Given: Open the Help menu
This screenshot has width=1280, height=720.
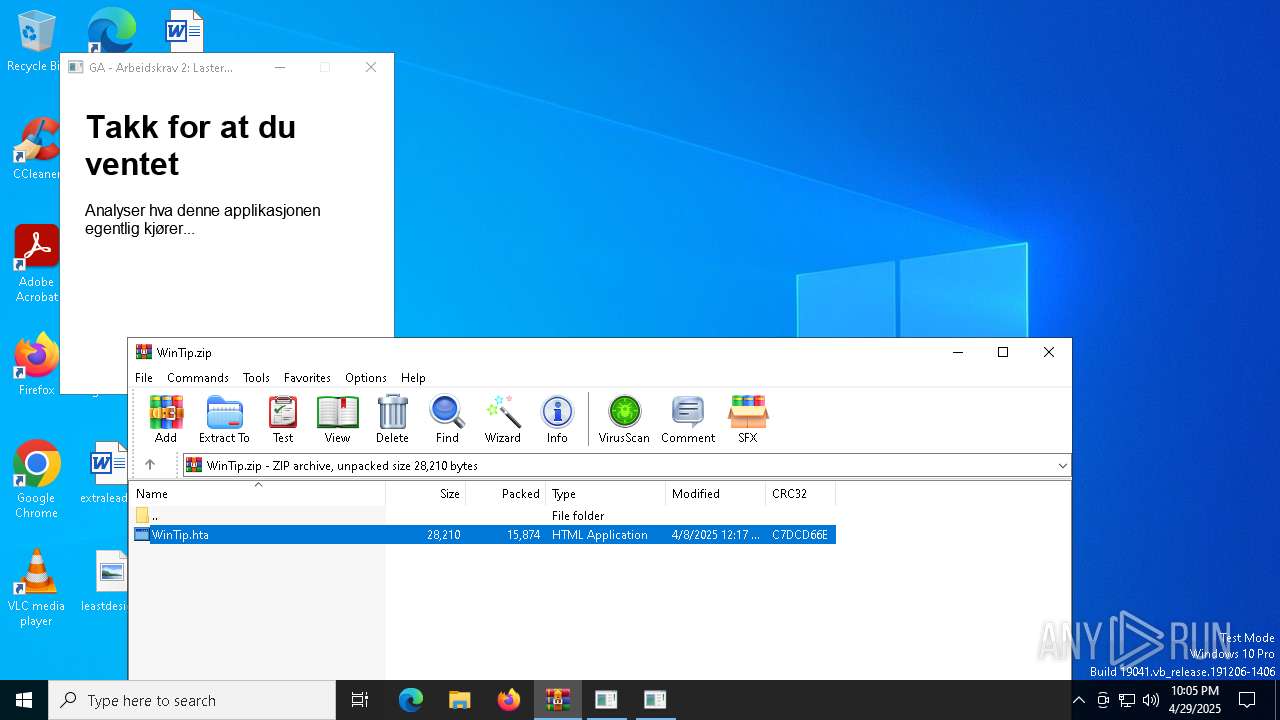Looking at the screenshot, I should (x=413, y=378).
